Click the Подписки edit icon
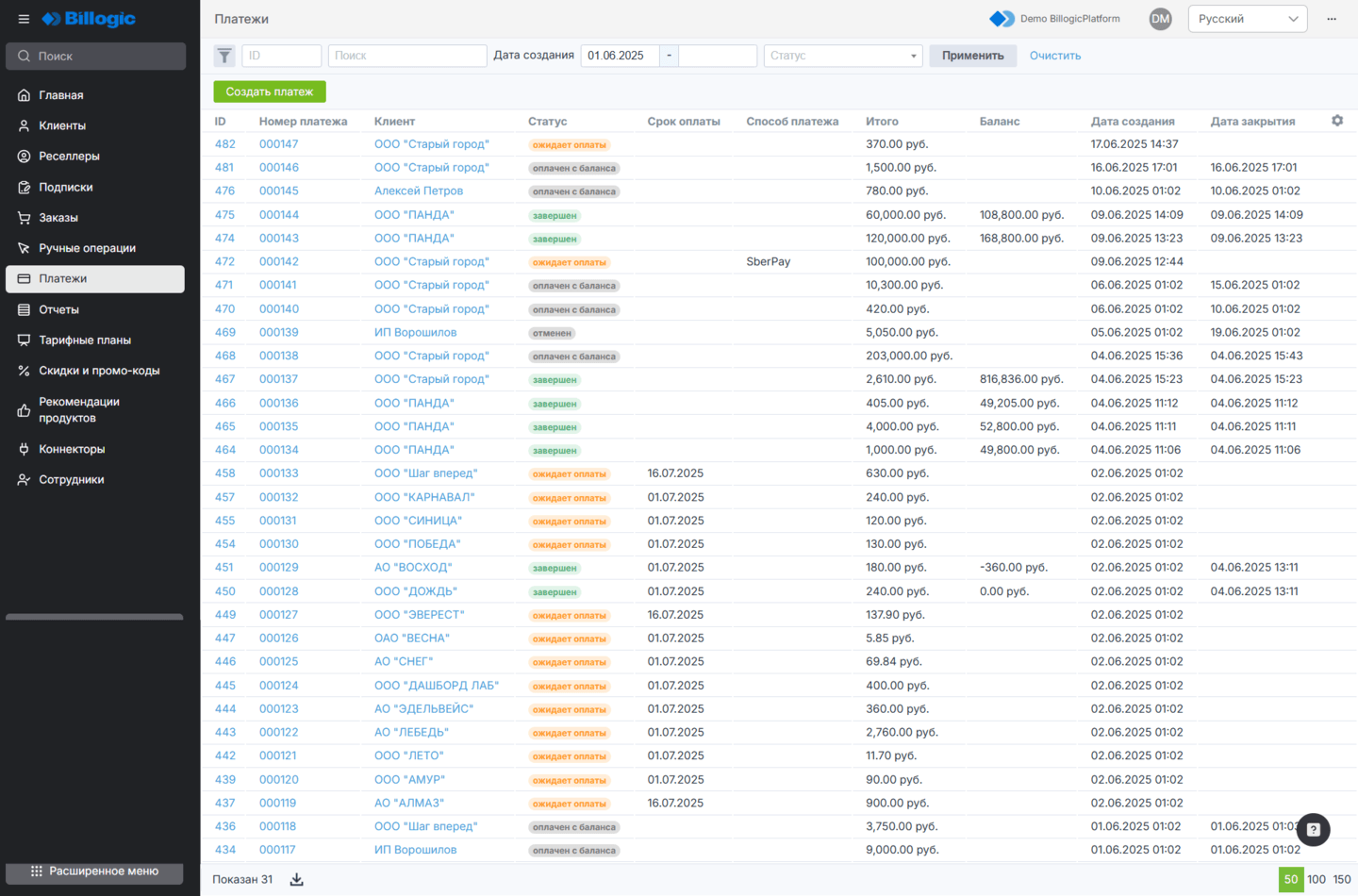 pyautogui.click(x=25, y=188)
